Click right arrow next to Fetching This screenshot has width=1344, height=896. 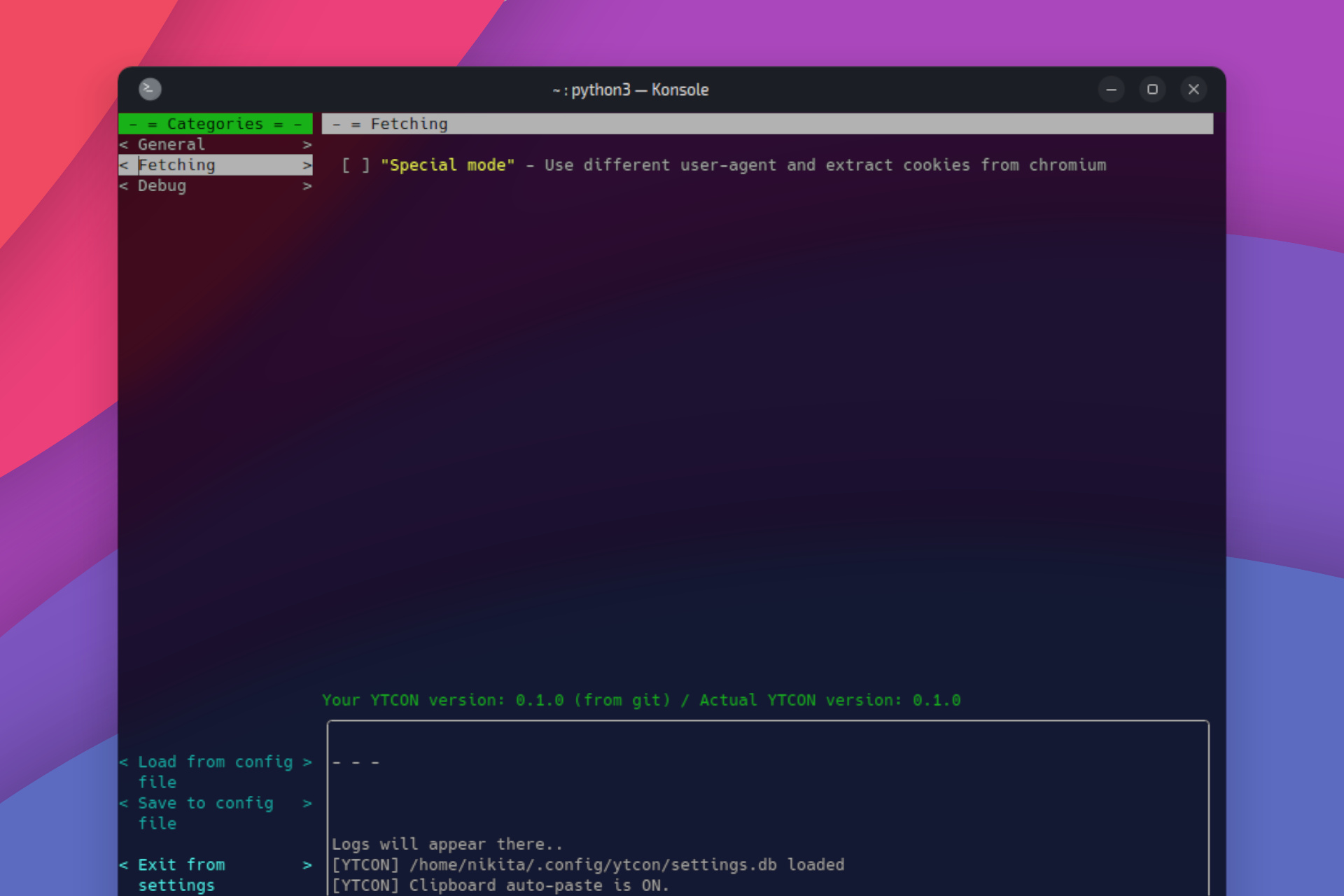[307, 165]
